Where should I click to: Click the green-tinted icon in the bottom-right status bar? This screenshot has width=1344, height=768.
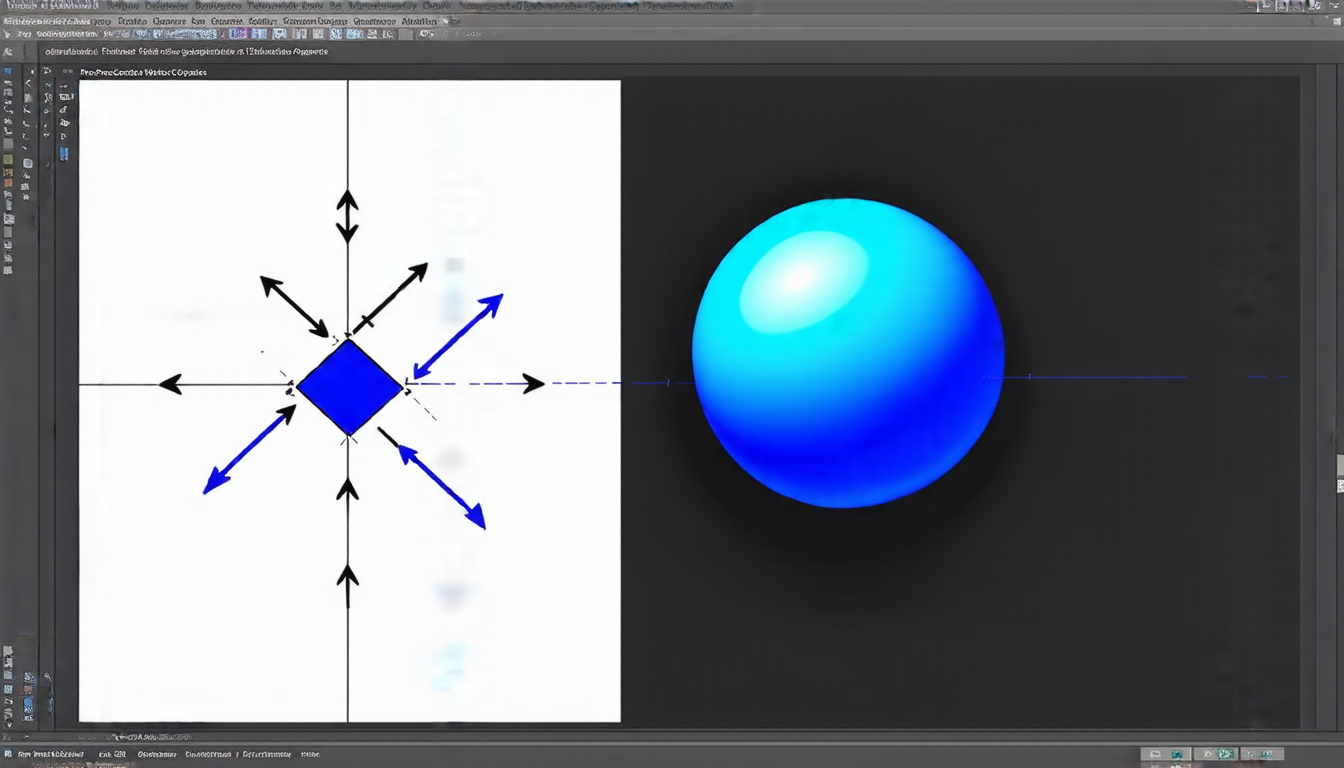click(1227, 754)
